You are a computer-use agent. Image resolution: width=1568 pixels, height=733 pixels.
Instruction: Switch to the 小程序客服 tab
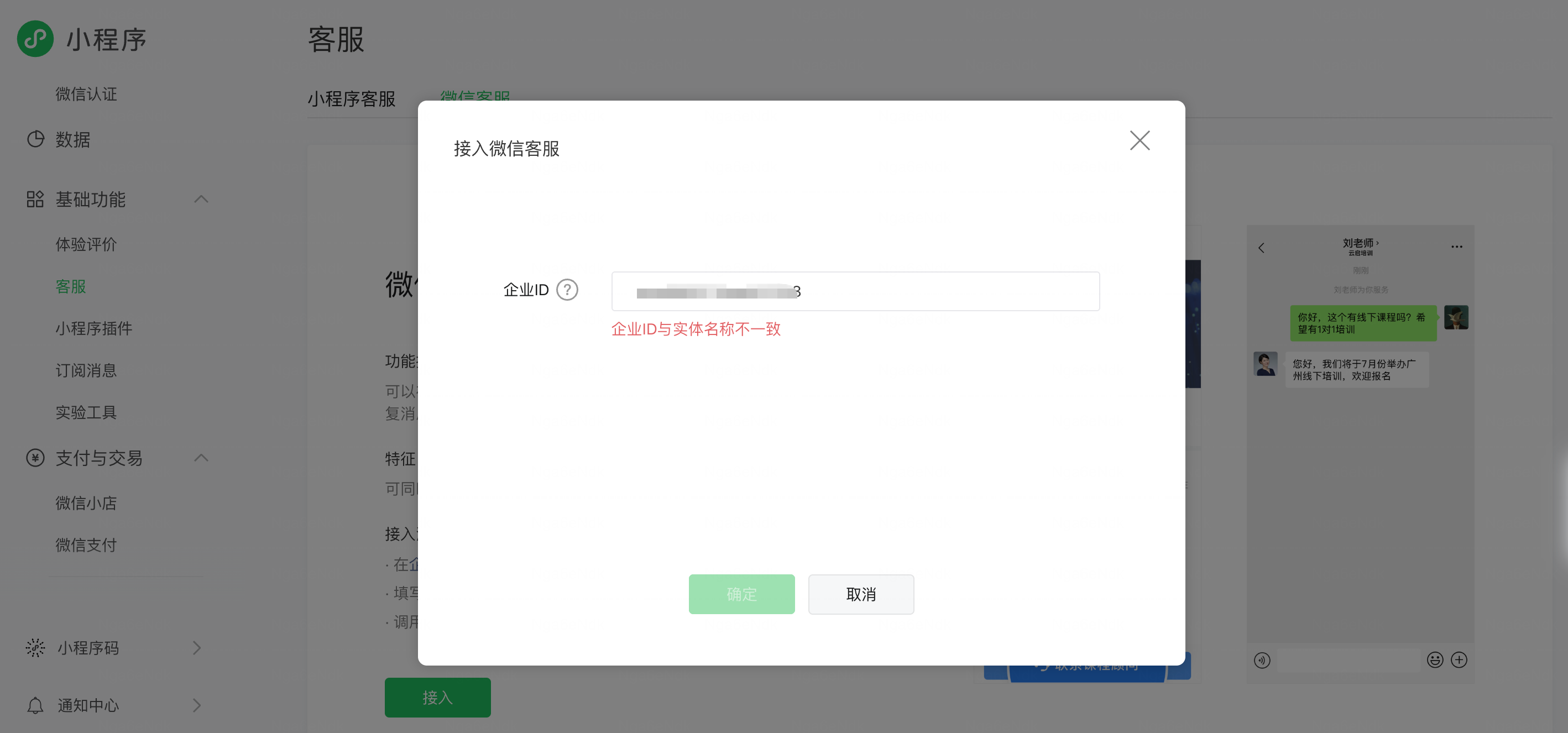[351, 98]
